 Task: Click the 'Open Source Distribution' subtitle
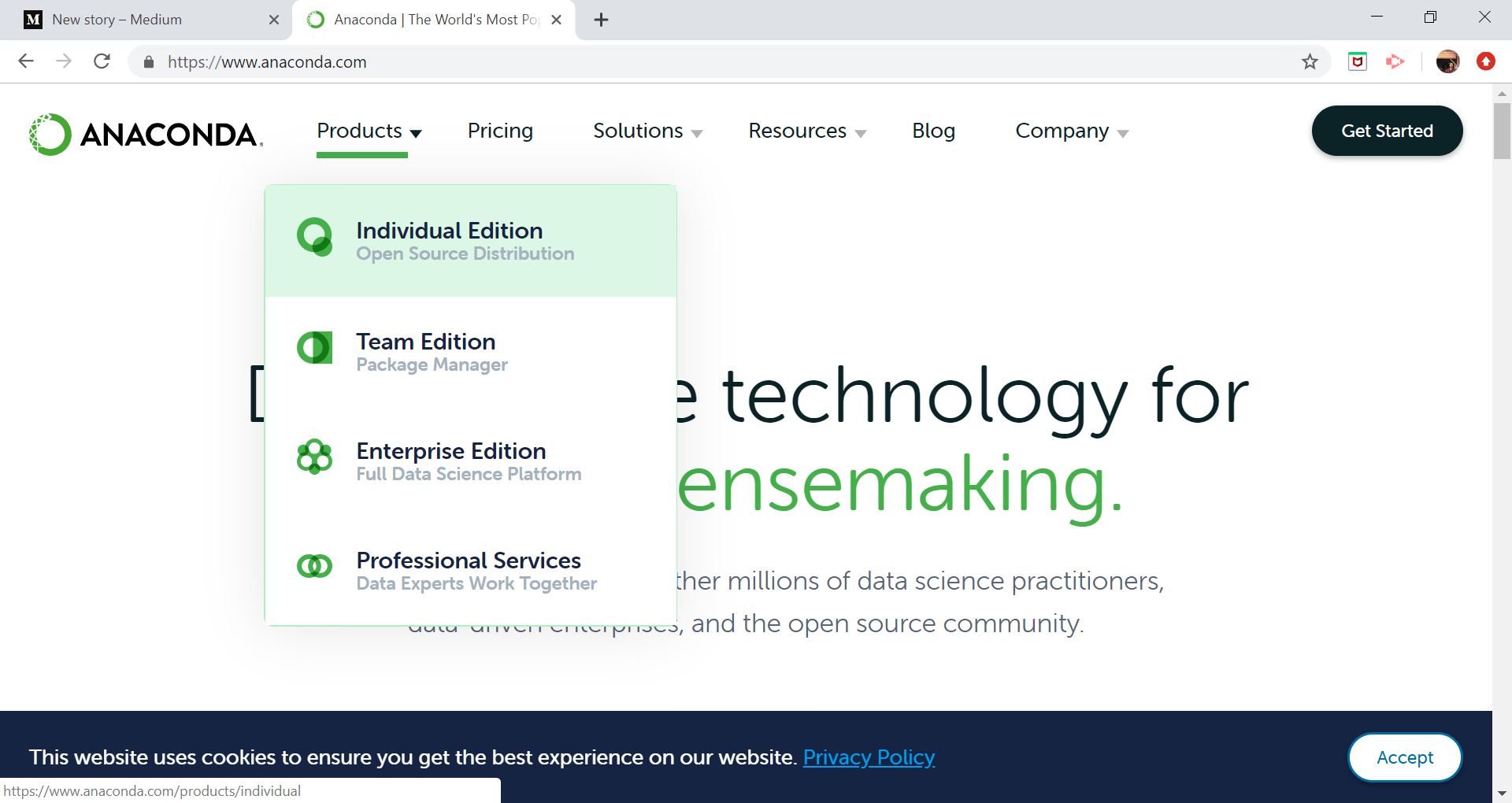pos(465,253)
